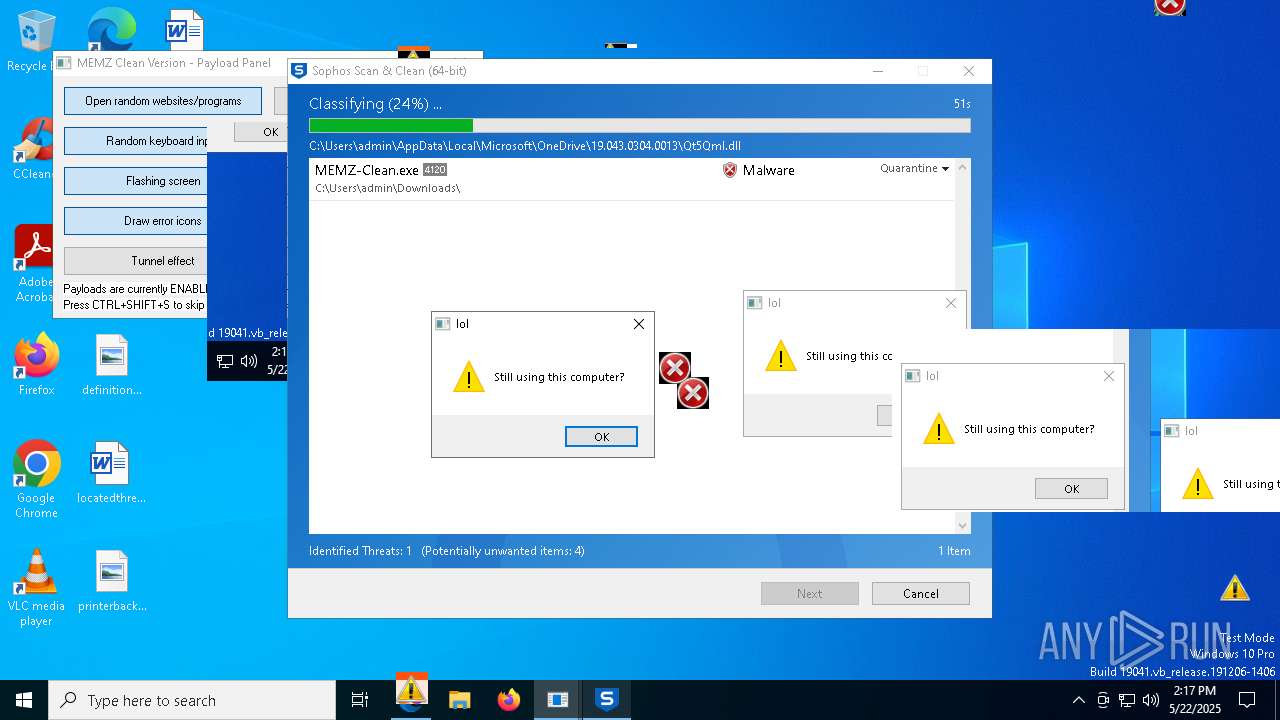Select the MEMZ-Clean.exe threat entry

pos(632,179)
